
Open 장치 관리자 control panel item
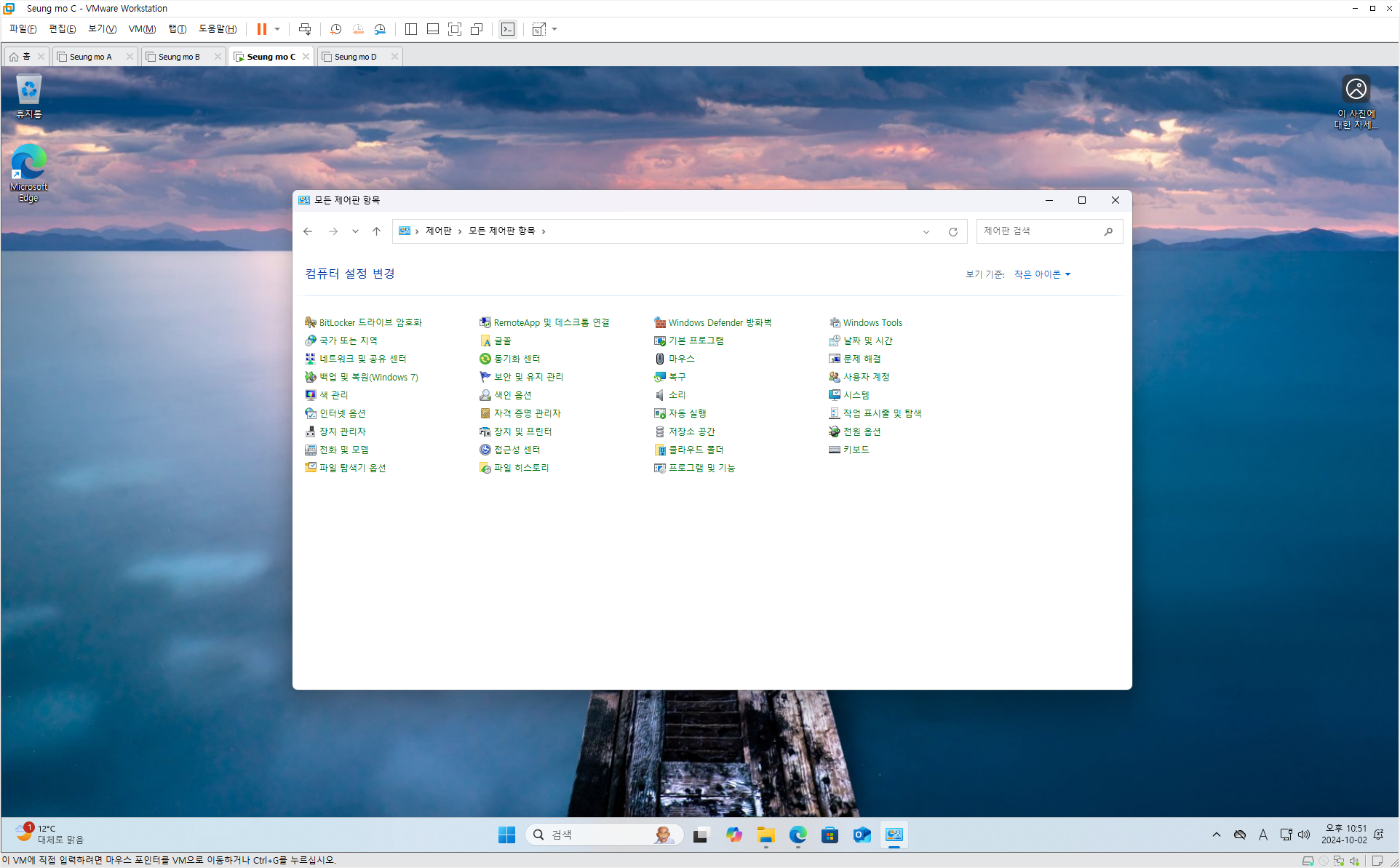coord(342,432)
